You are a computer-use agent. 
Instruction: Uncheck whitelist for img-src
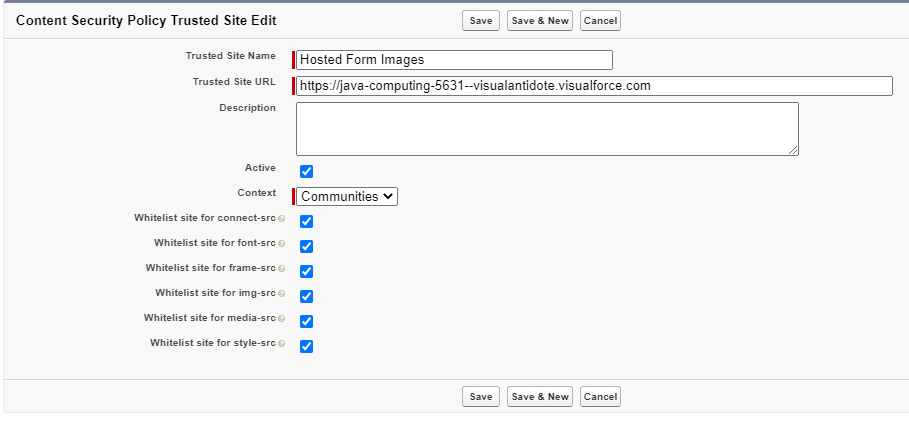(307, 296)
